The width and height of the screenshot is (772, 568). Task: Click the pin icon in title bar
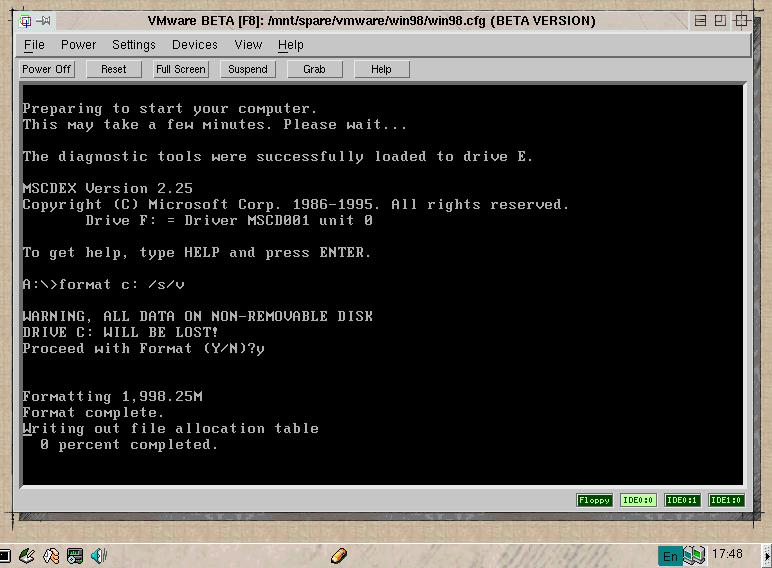(44, 21)
